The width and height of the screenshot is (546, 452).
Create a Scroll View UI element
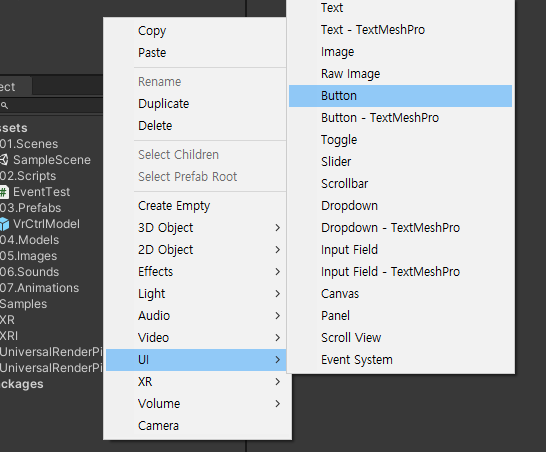pyautogui.click(x=400, y=337)
